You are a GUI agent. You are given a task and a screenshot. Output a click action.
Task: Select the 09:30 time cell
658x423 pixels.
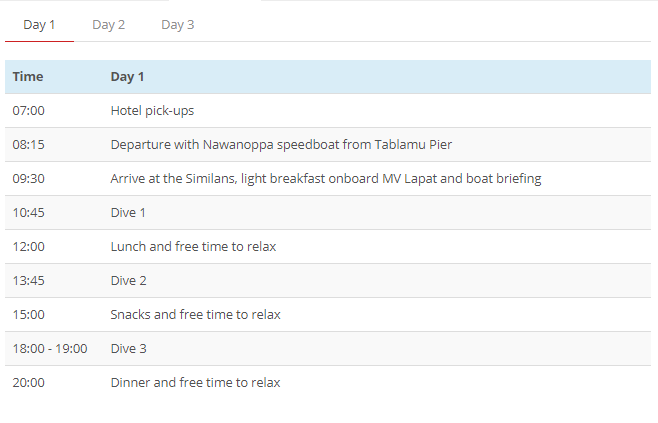point(29,179)
